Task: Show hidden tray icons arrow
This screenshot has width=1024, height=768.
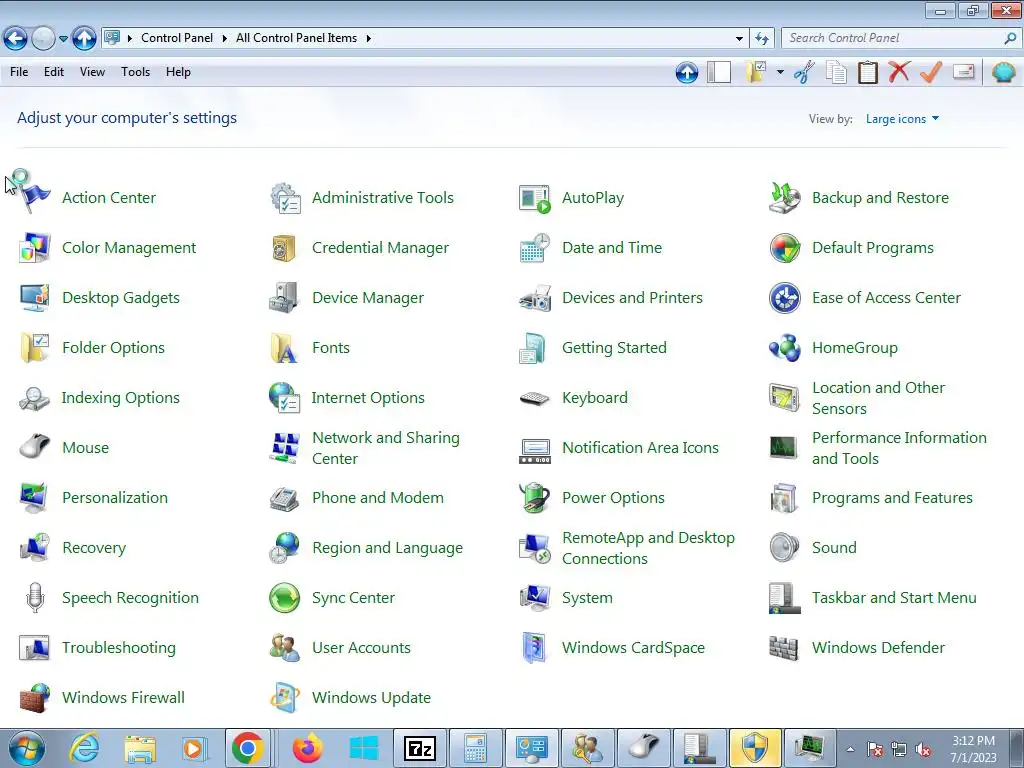Action: tap(850, 749)
